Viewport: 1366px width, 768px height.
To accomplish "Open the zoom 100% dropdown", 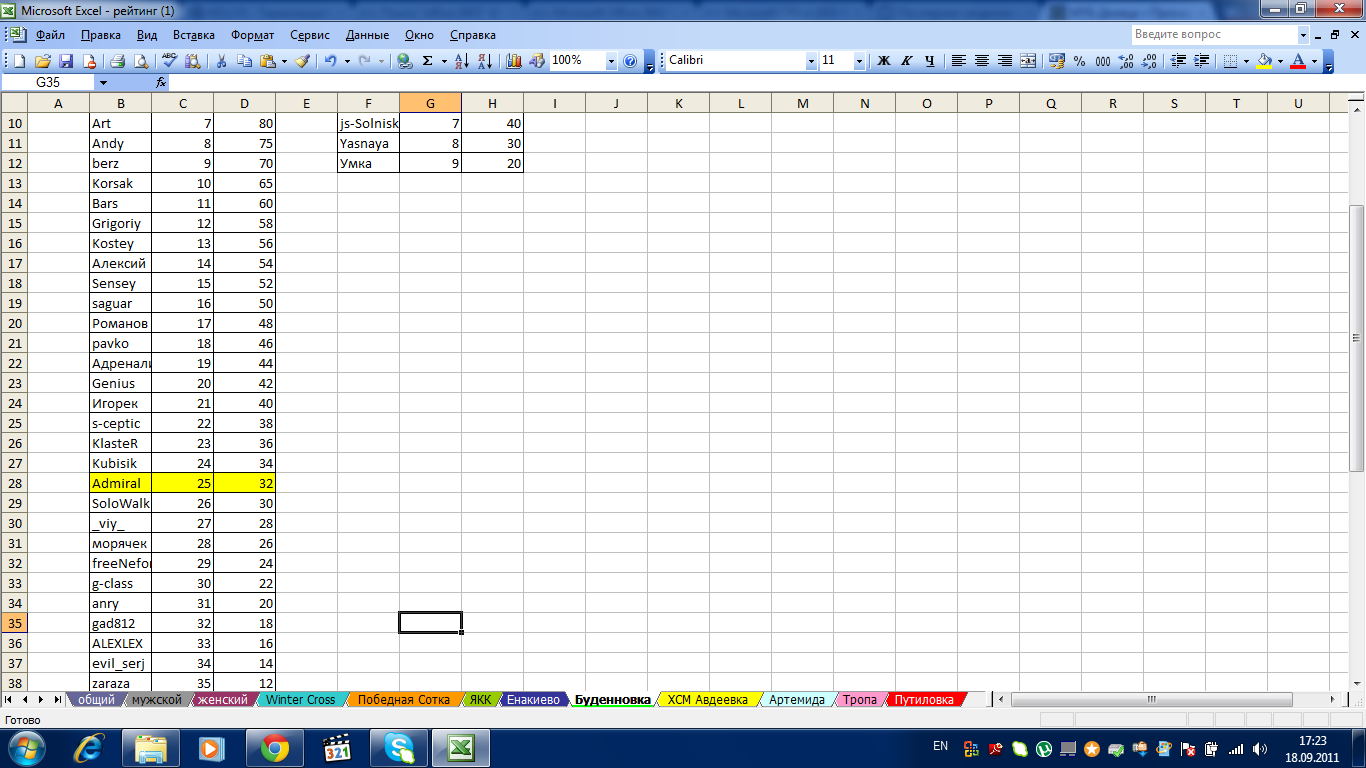I will pyautogui.click(x=611, y=61).
